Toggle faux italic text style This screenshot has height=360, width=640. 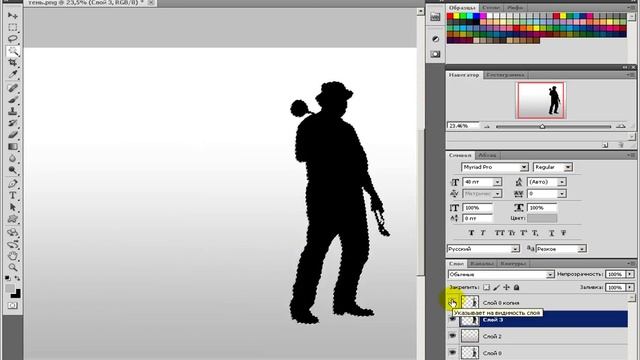tap(483, 233)
